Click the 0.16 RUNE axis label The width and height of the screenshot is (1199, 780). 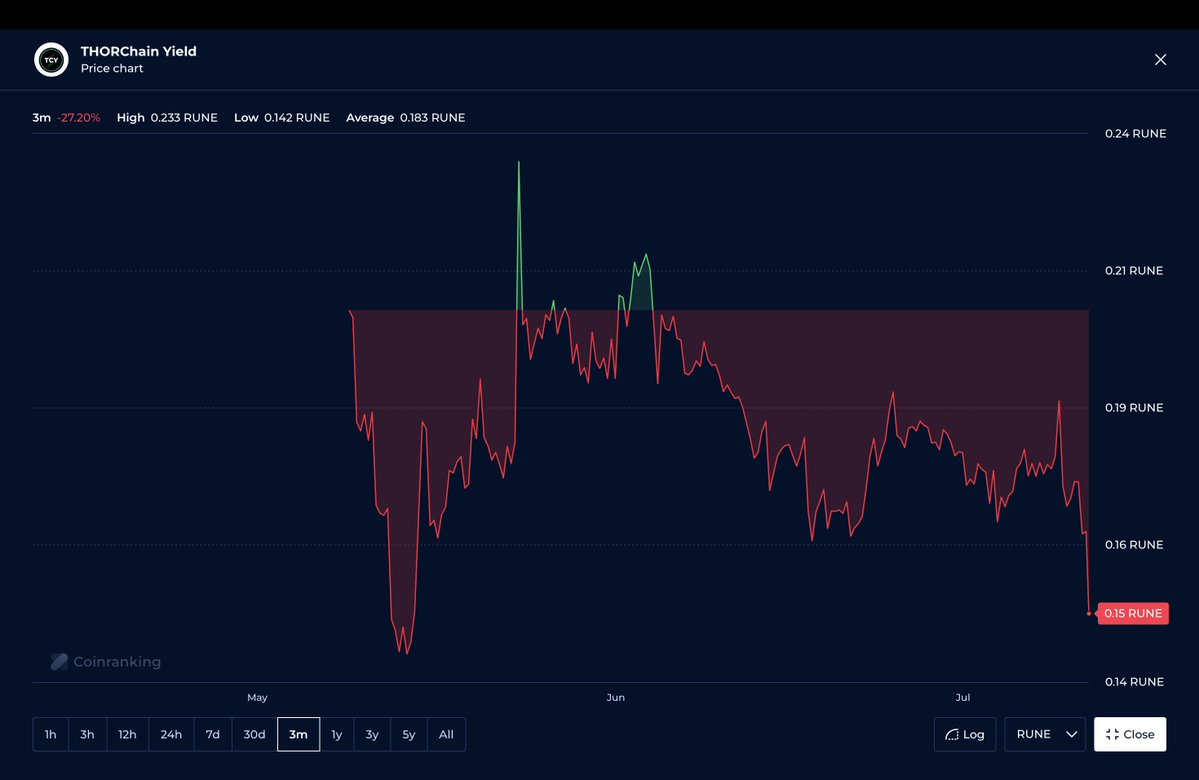1134,544
